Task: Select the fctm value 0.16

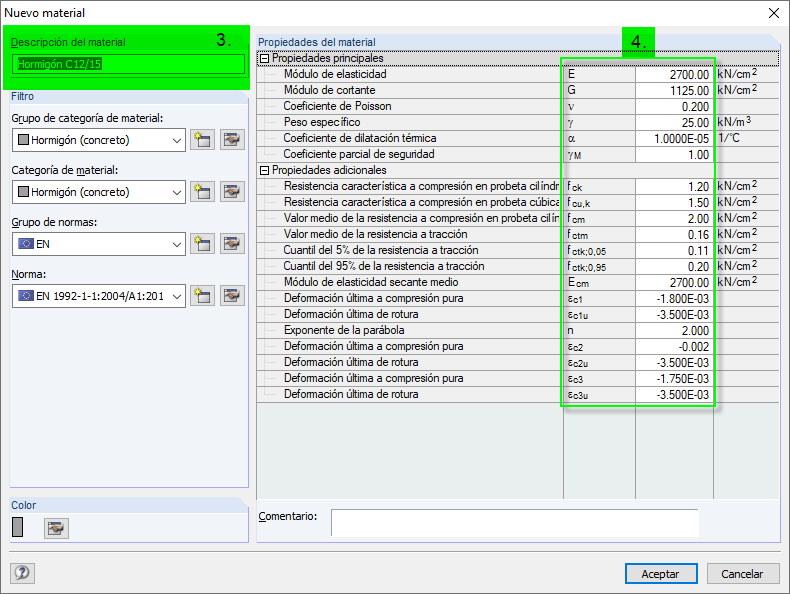Action: pyautogui.click(x=674, y=235)
